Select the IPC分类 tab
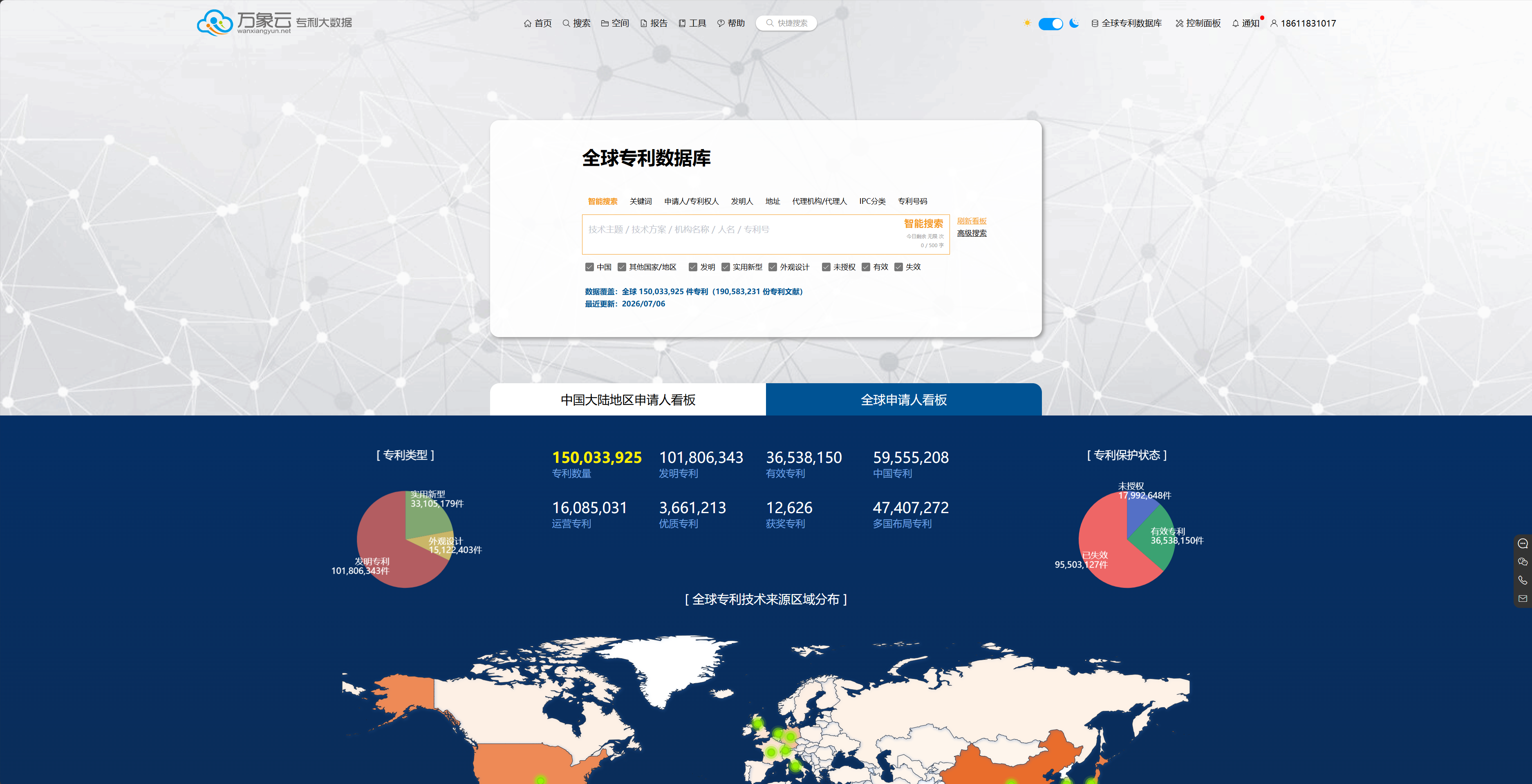Image resolution: width=1532 pixels, height=784 pixels. 872,201
